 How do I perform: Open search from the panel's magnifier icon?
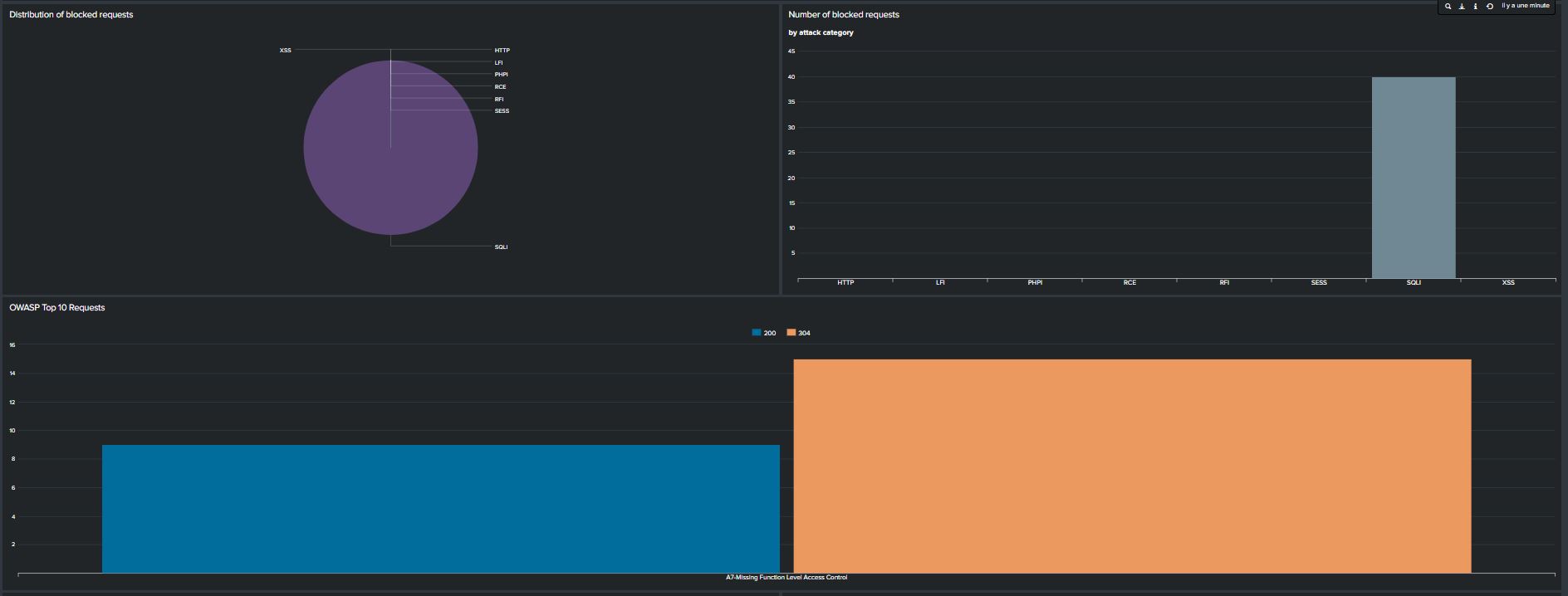tap(1448, 6)
